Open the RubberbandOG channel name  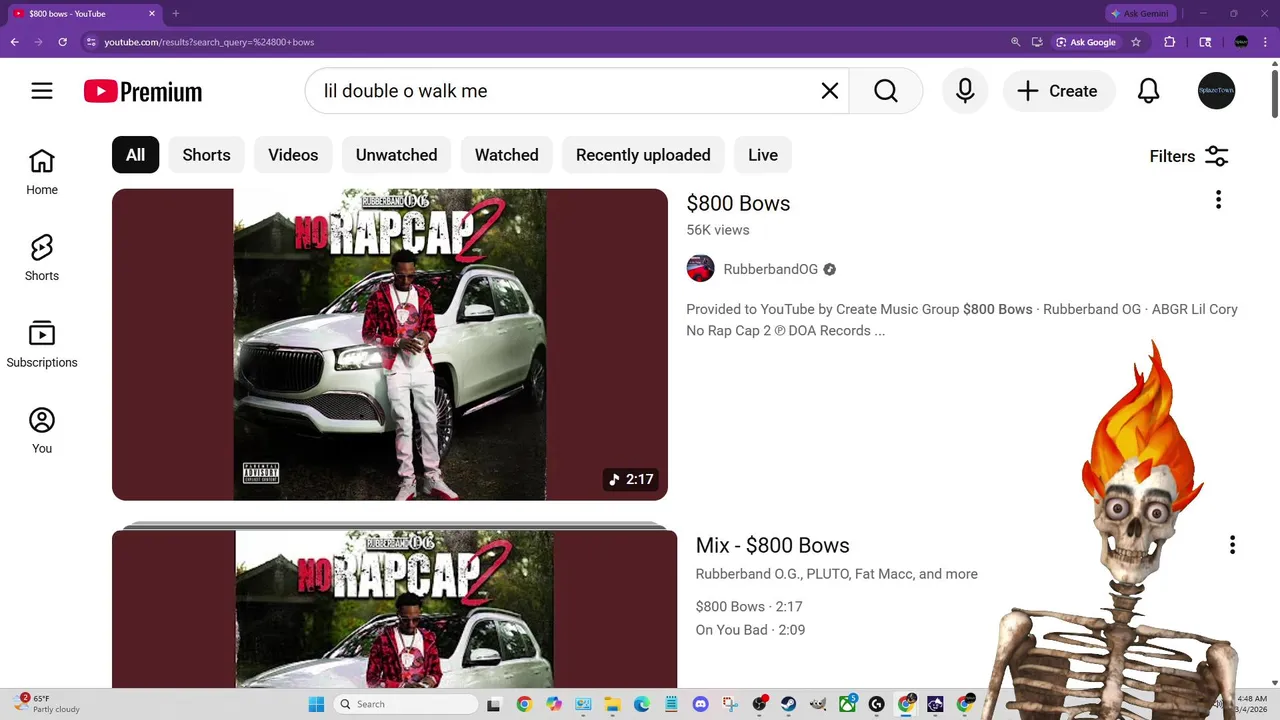coord(770,269)
